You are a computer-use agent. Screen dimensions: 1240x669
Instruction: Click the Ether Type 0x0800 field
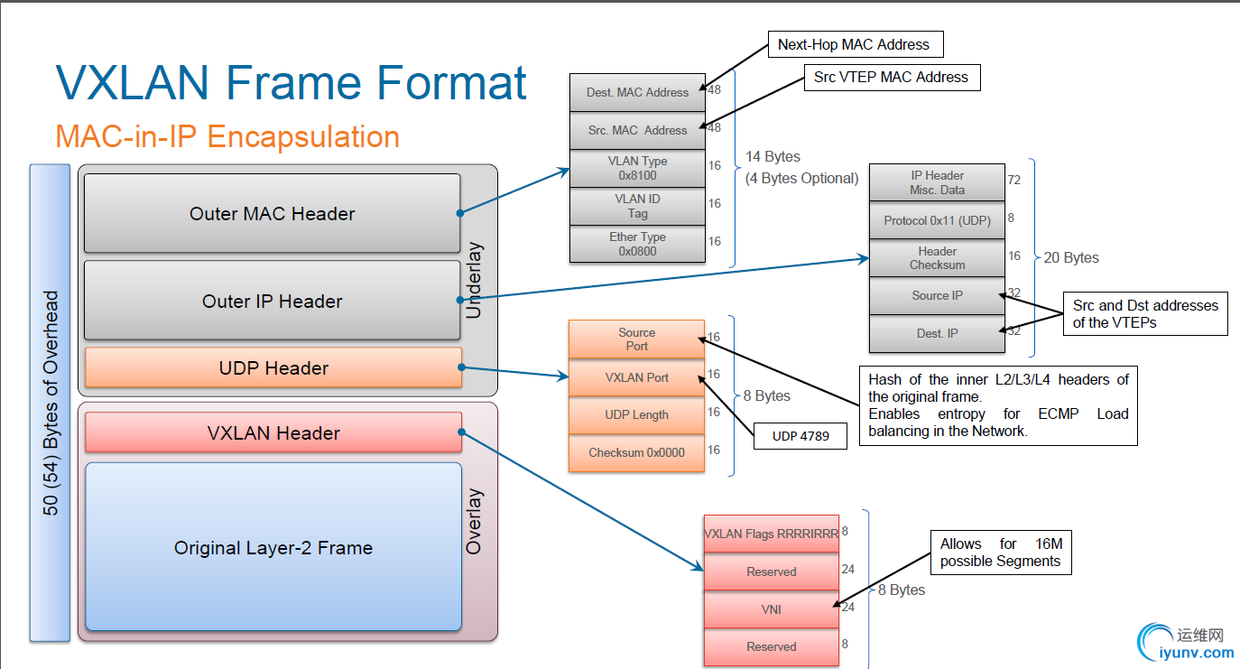pos(637,244)
